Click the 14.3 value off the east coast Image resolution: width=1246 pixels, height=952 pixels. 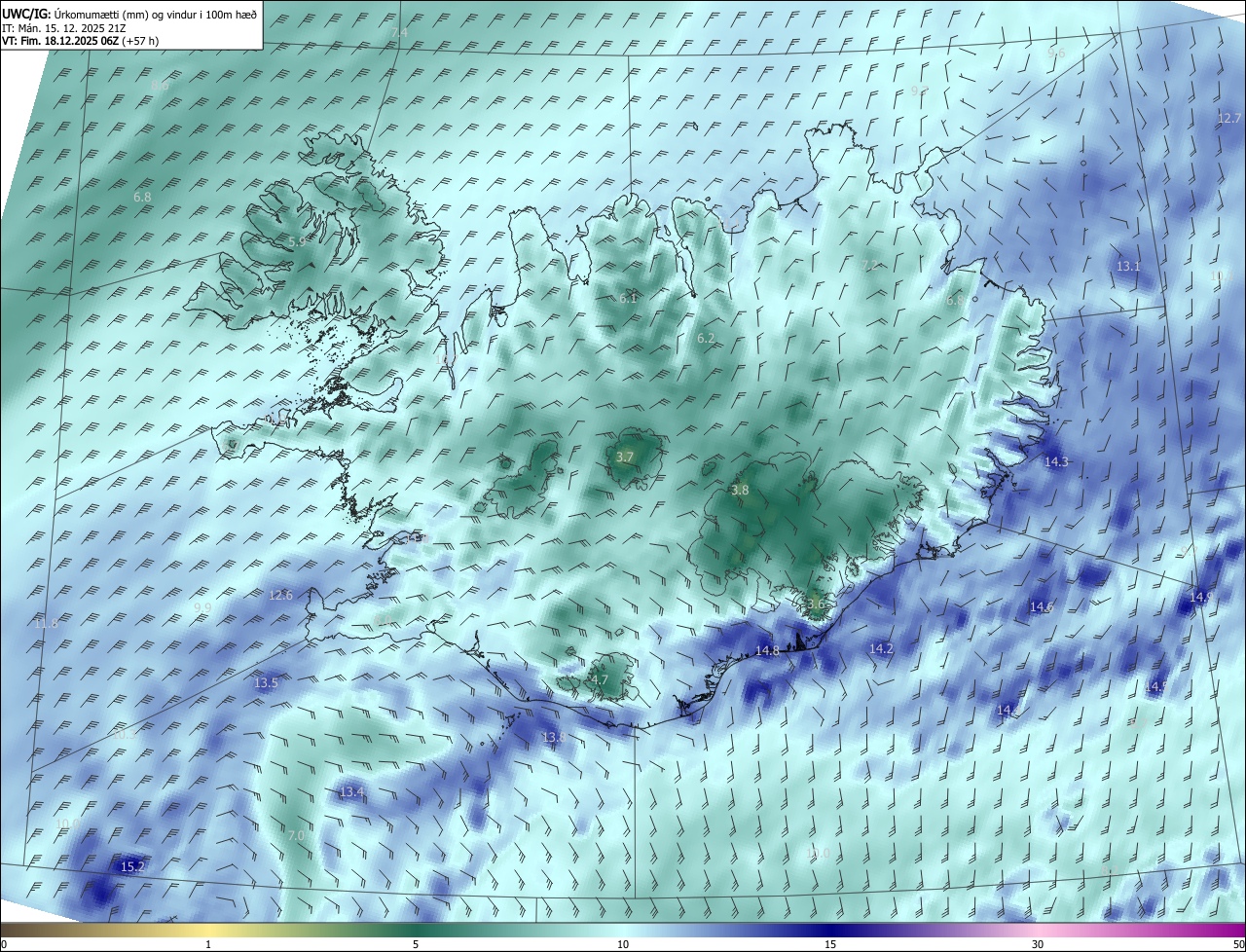(1056, 461)
